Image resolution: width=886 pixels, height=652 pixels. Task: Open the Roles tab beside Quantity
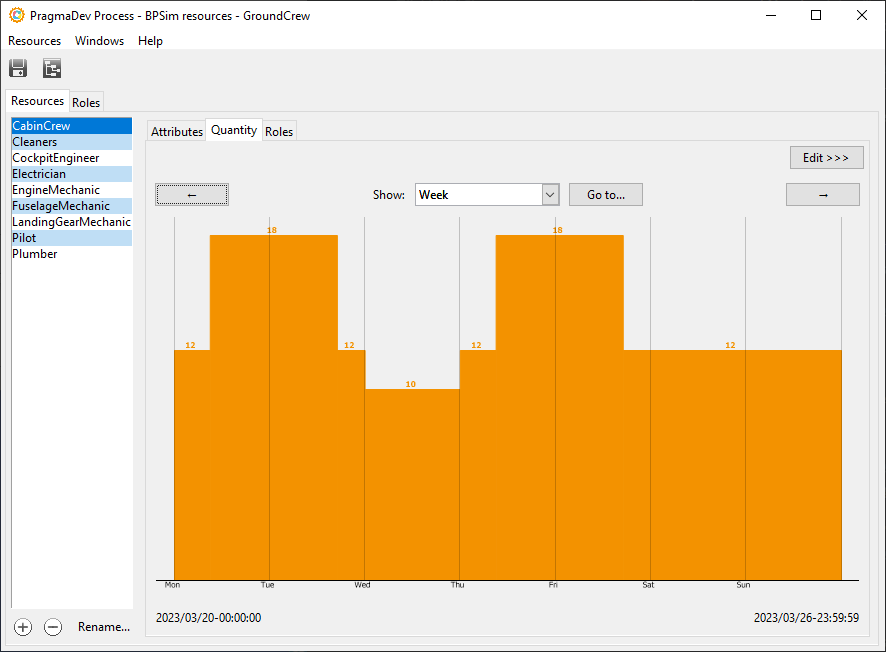(x=279, y=132)
